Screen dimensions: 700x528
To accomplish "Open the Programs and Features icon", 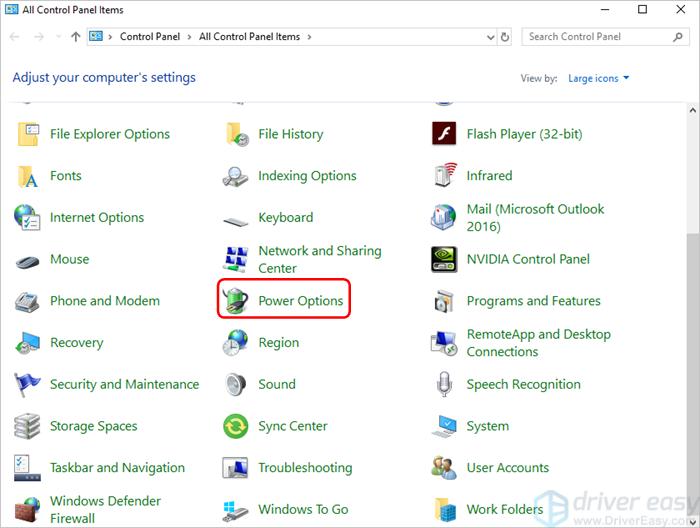I will pyautogui.click(x=444, y=301).
